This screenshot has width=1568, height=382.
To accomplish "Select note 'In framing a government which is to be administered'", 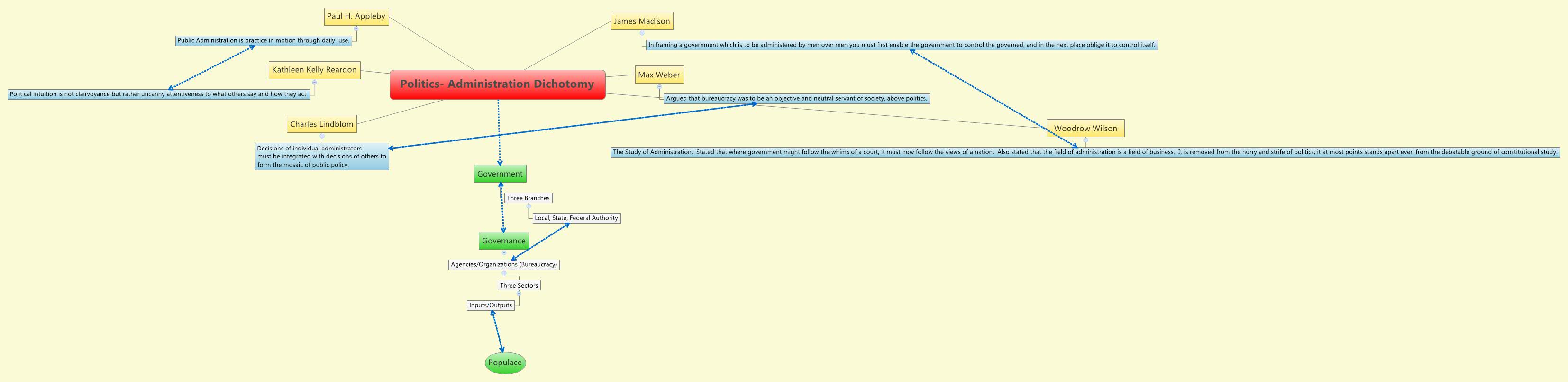I will [902, 45].
